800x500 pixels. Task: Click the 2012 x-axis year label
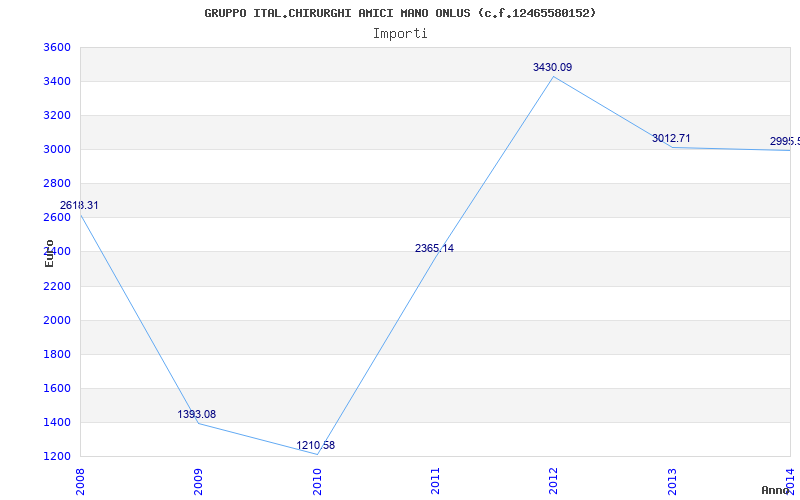click(554, 481)
